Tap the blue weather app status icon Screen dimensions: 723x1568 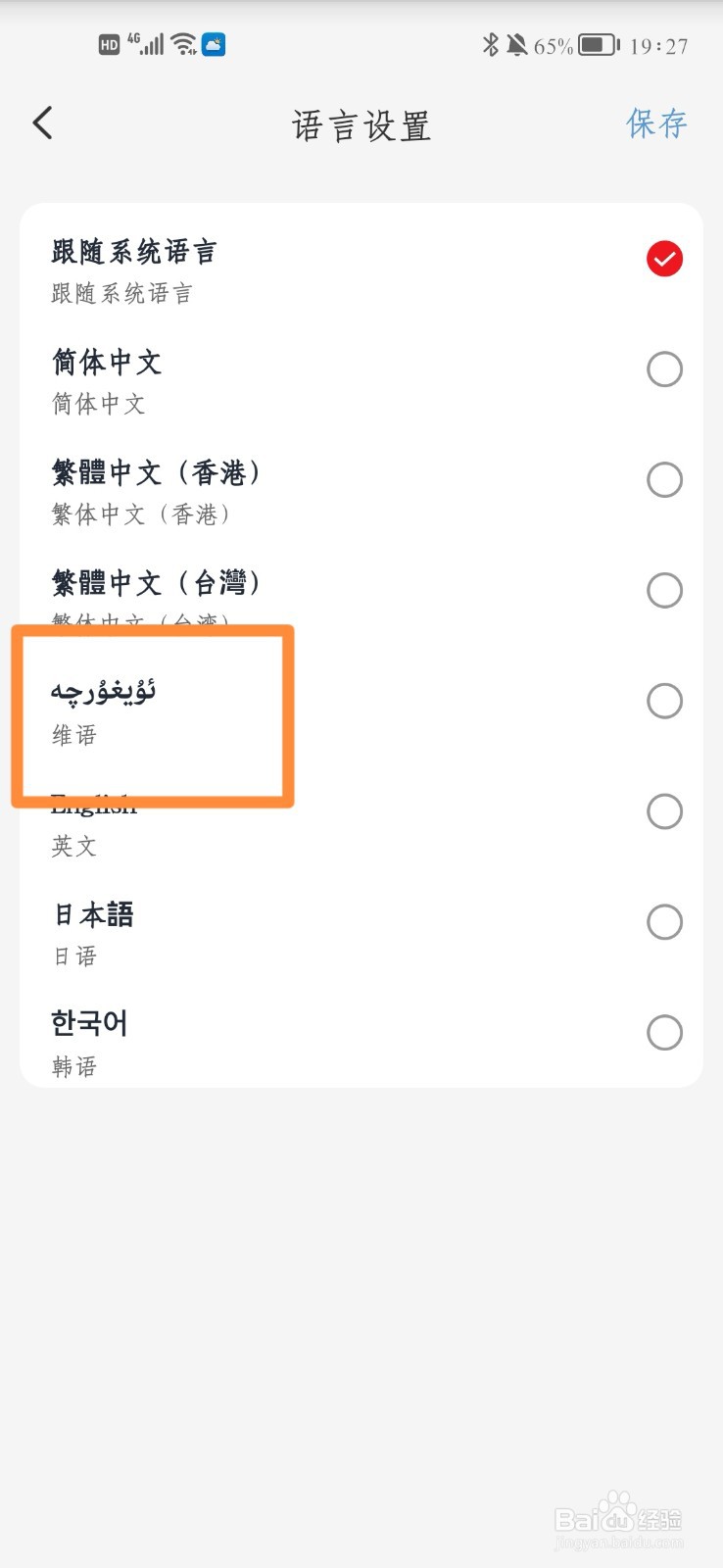click(214, 44)
